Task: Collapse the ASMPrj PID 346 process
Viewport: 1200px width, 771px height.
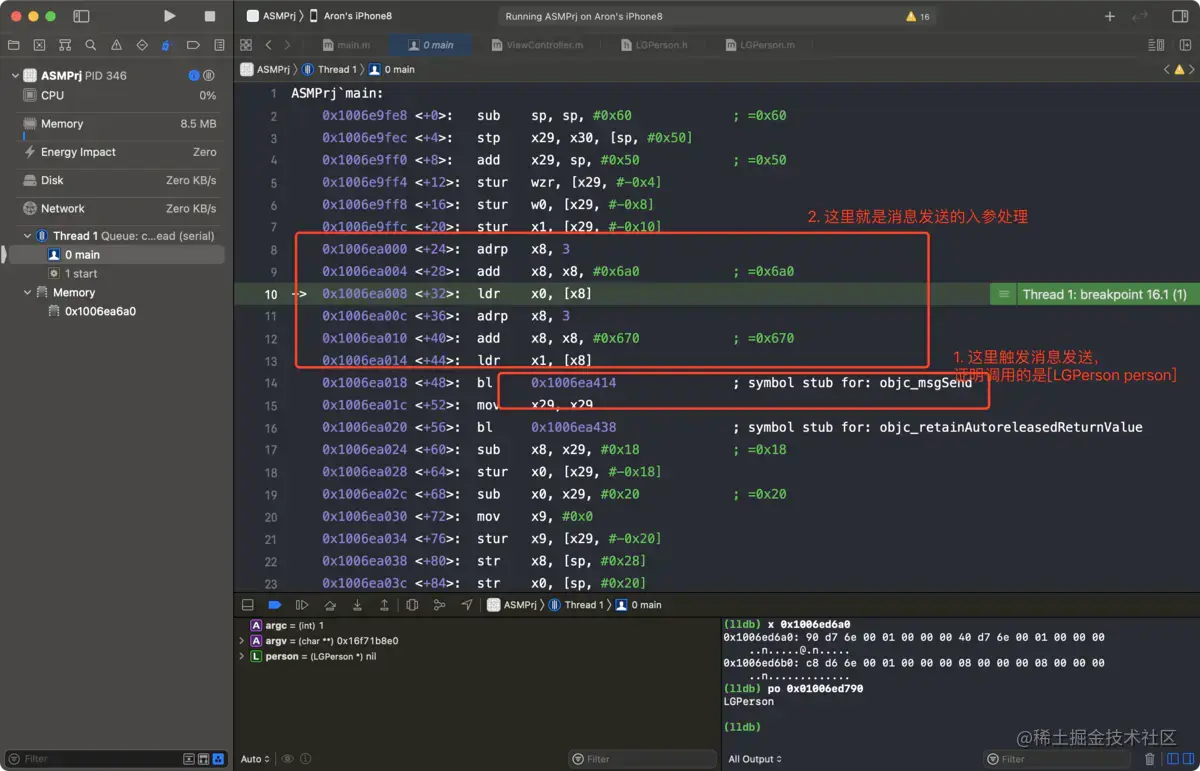Action: 15,76
